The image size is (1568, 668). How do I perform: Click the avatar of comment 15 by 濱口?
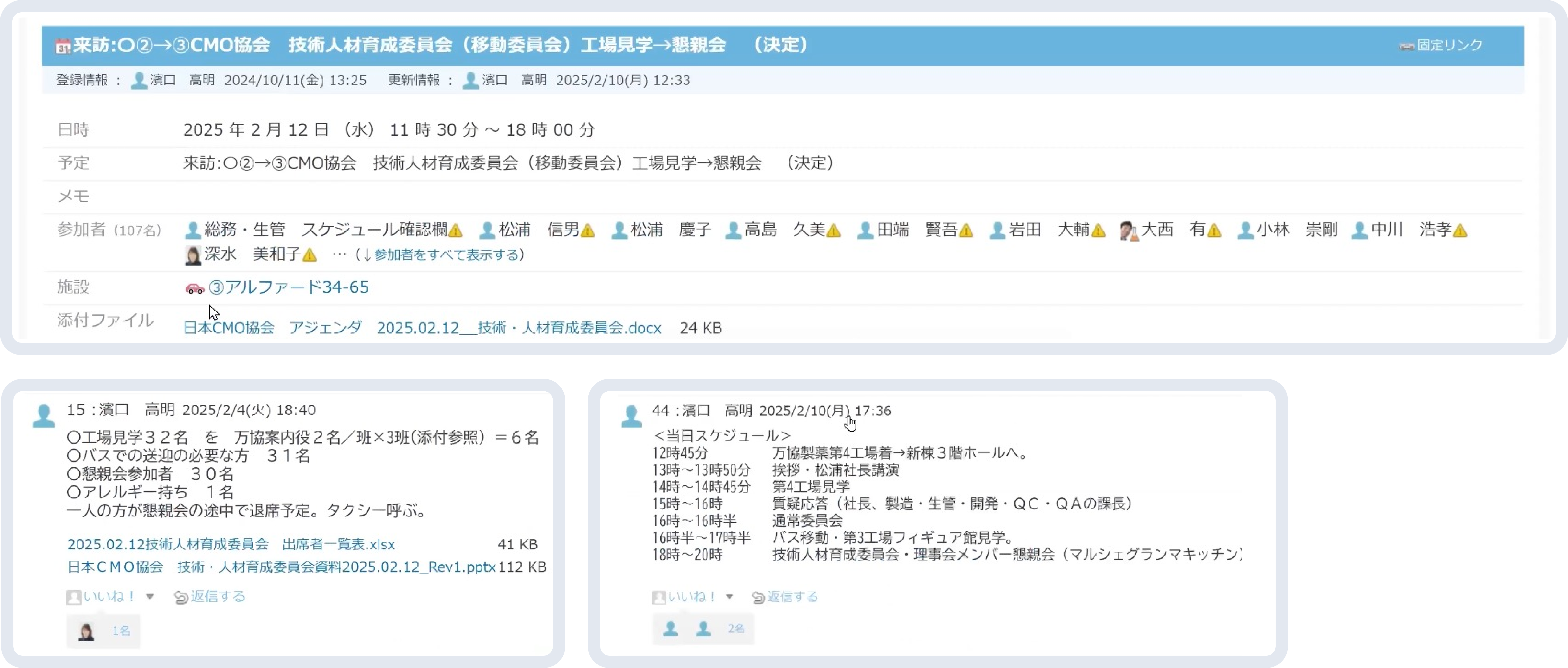click(44, 416)
